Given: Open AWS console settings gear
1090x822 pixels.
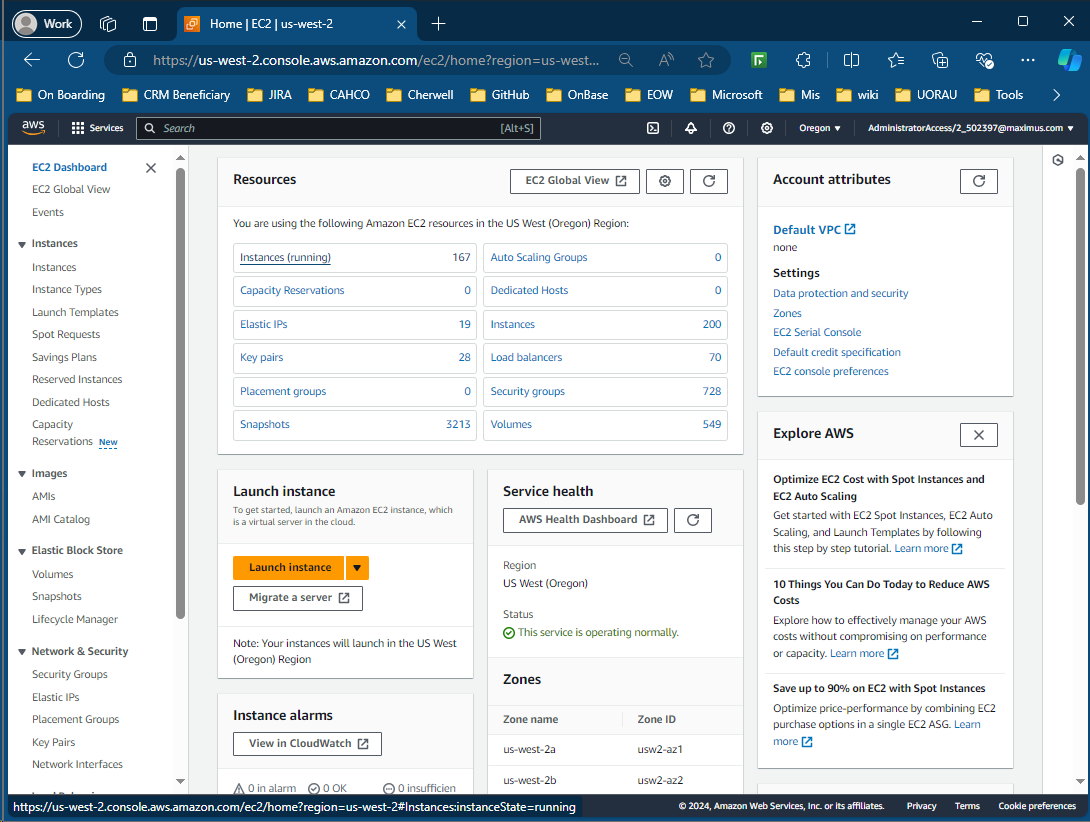Looking at the screenshot, I should [x=767, y=128].
